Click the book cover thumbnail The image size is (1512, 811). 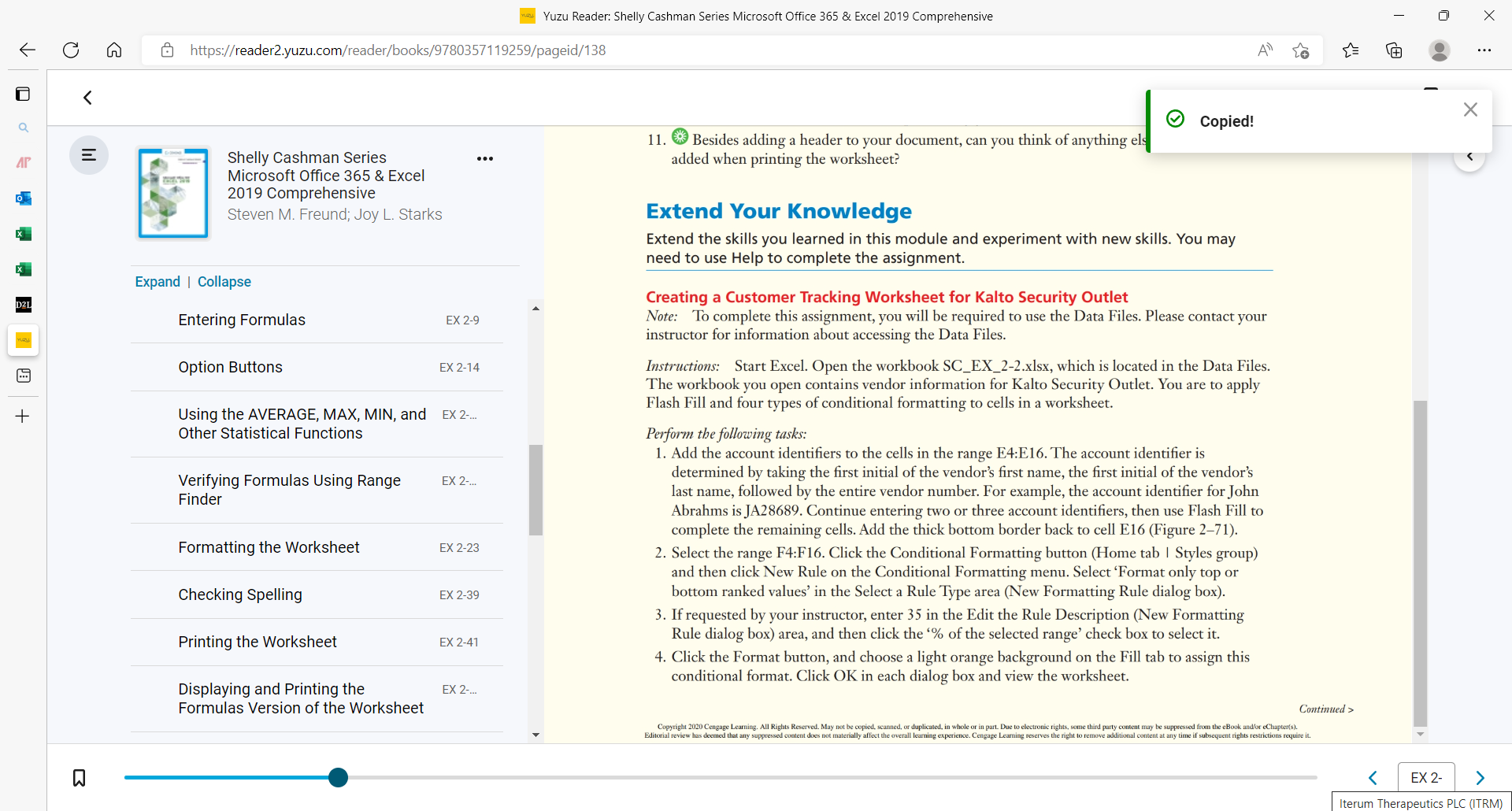pyautogui.click(x=173, y=193)
